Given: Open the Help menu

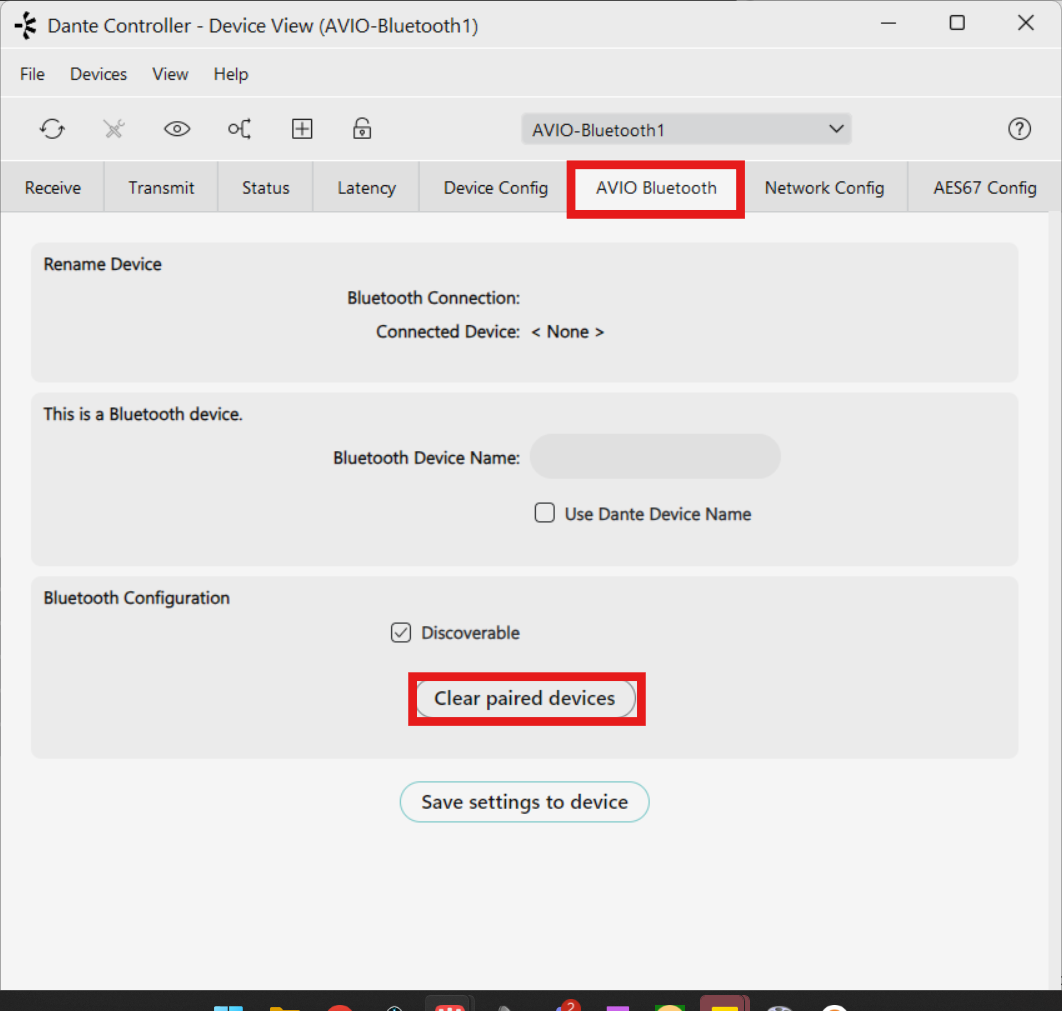Looking at the screenshot, I should click(231, 74).
